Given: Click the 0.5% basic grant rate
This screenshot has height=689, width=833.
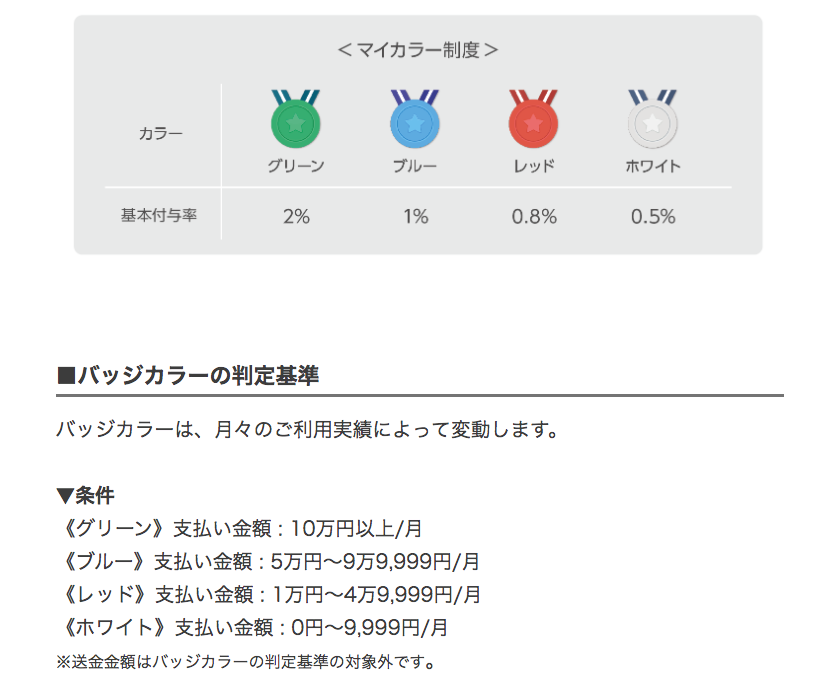Looking at the screenshot, I should pos(653,216).
